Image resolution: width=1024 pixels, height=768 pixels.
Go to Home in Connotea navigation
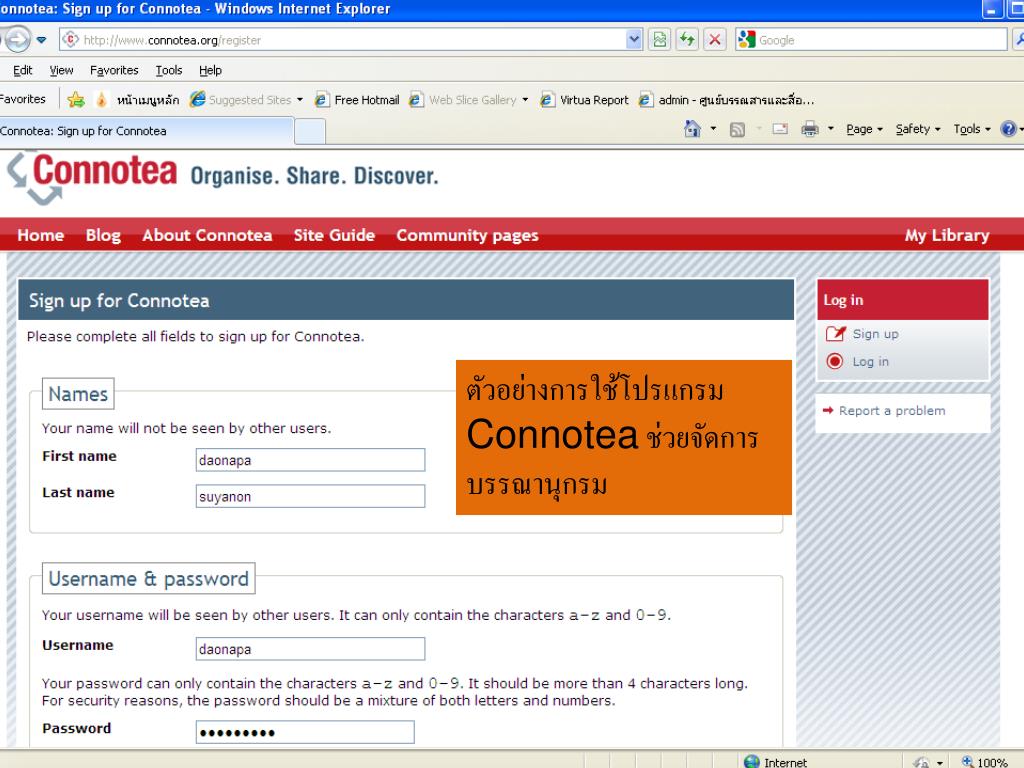pyautogui.click(x=40, y=235)
